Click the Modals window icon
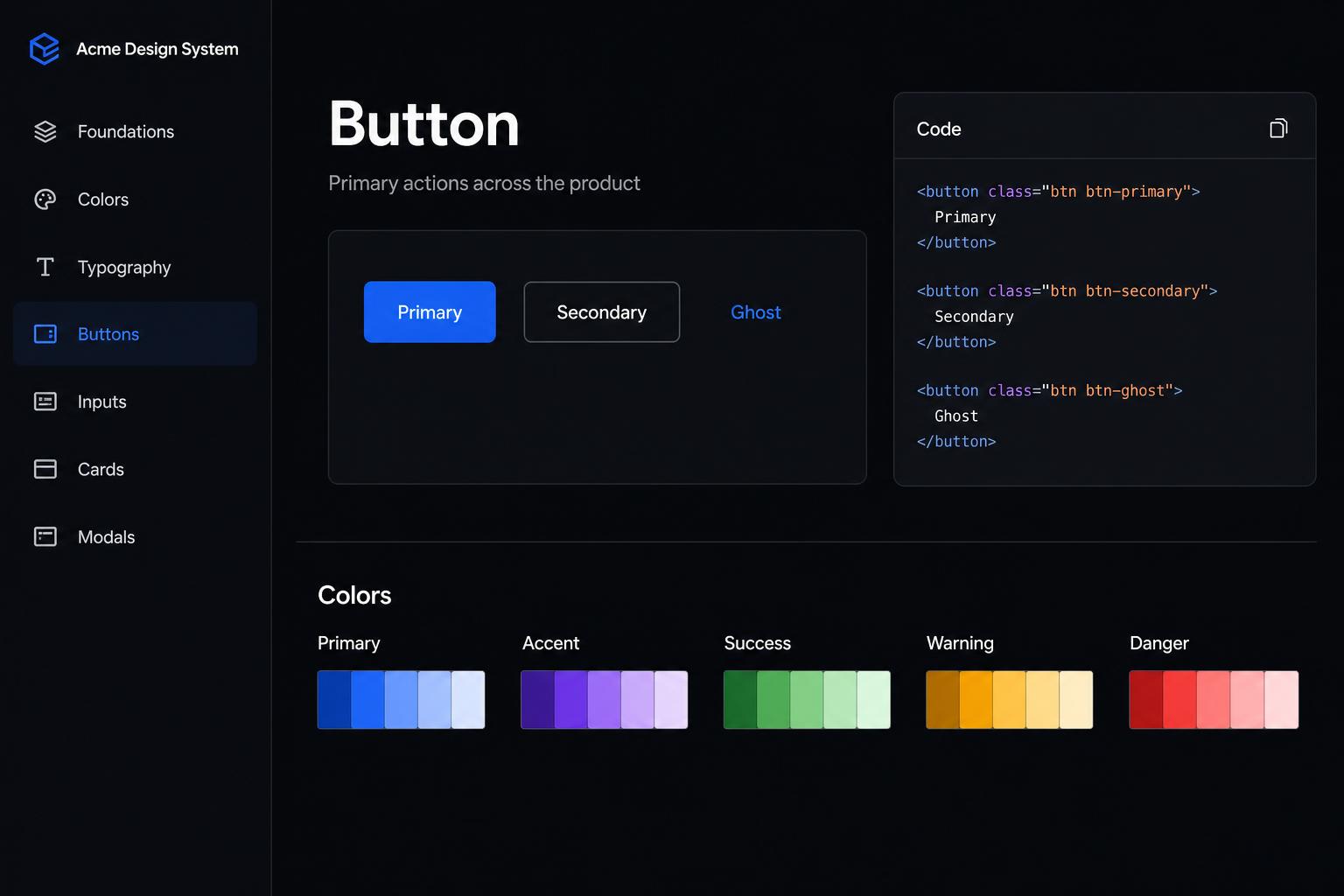1344x896 pixels. pyautogui.click(x=45, y=536)
